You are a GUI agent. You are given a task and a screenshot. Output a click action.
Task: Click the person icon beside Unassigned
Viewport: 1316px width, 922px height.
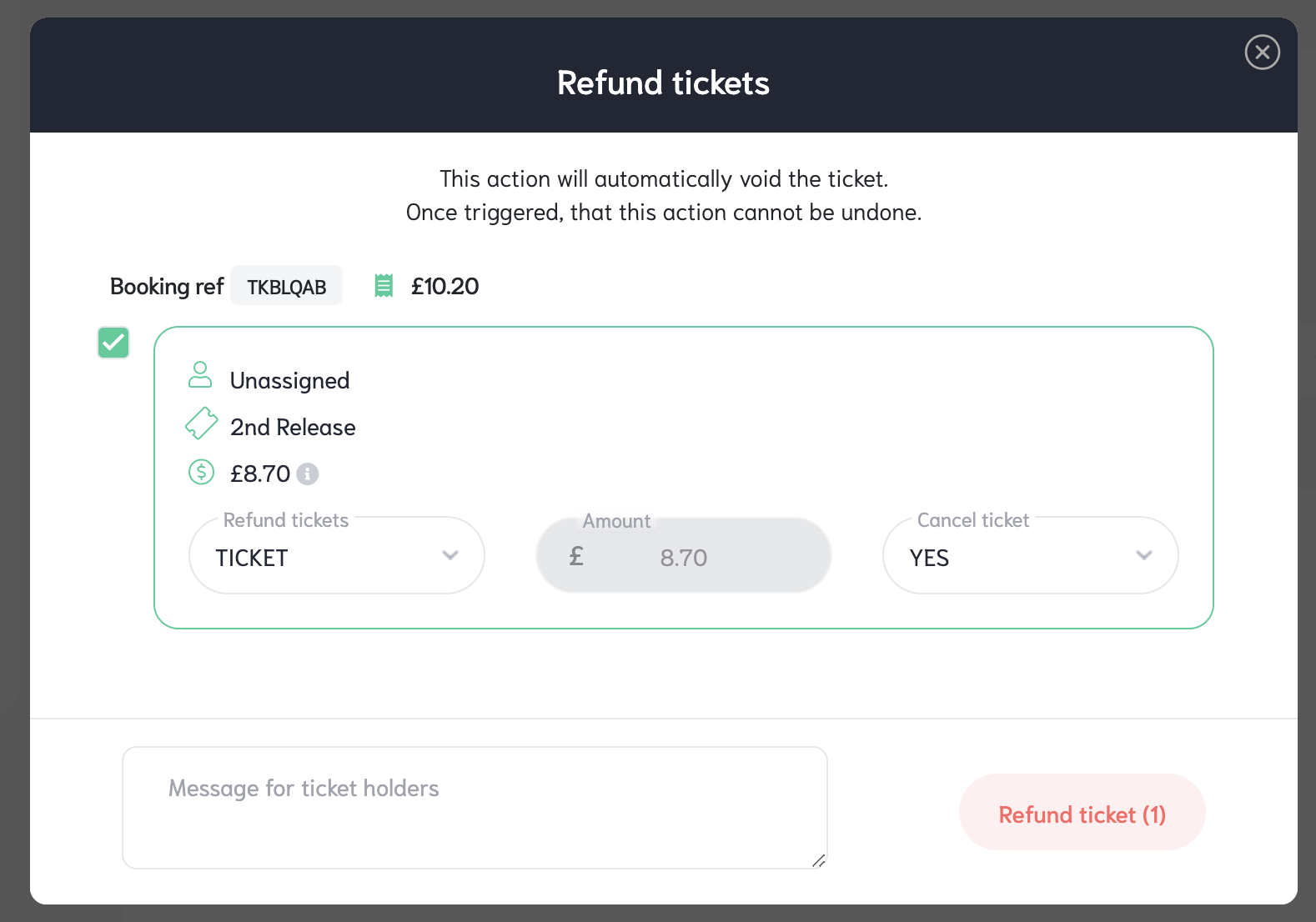click(200, 376)
